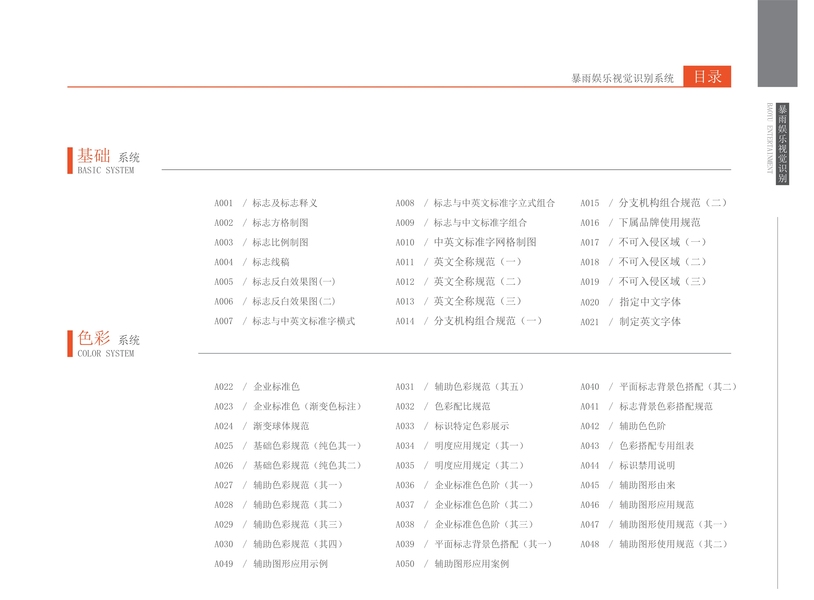Click entry A031 辅助色彩规范(其五)
The width and height of the screenshot is (814, 600).
coord(459,387)
